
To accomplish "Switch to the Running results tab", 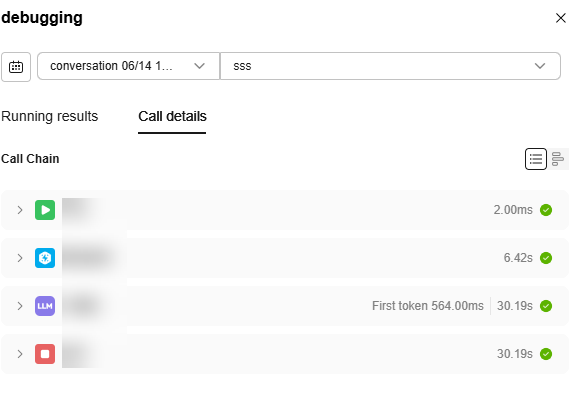I will coord(50,117).
